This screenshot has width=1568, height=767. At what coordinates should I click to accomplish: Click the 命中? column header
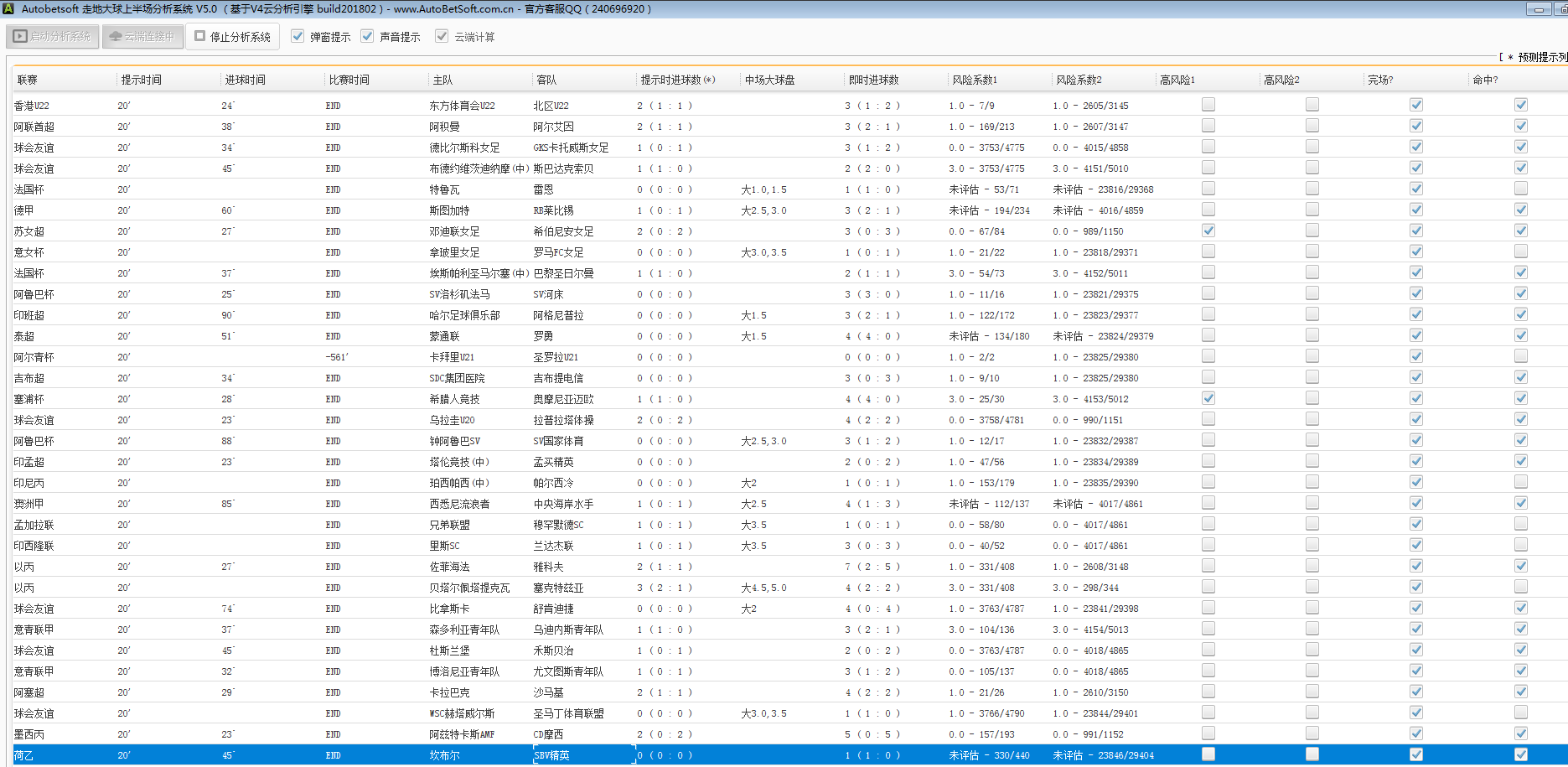[1485, 80]
